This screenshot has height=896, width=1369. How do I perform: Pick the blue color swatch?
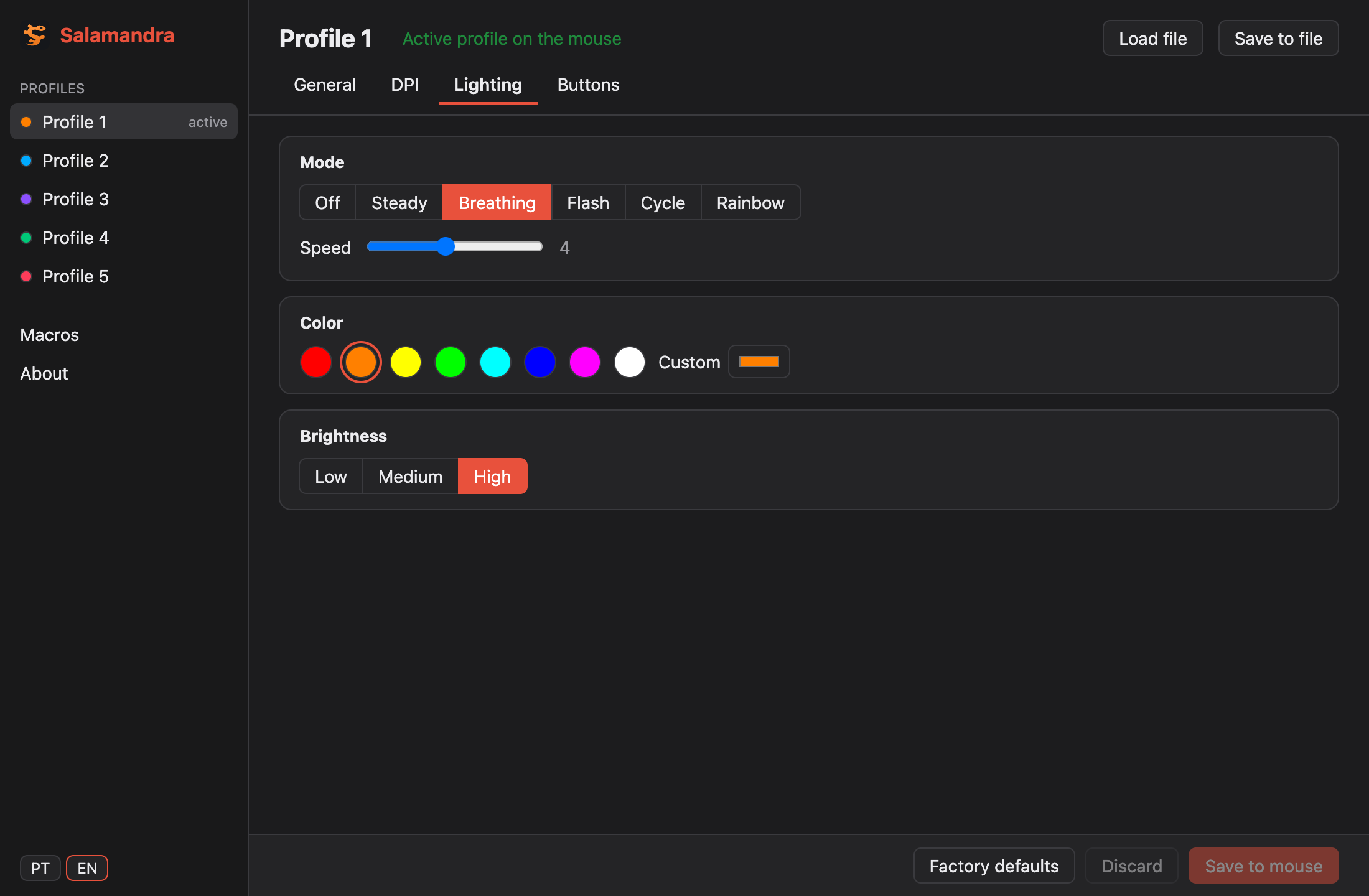click(x=540, y=362)
